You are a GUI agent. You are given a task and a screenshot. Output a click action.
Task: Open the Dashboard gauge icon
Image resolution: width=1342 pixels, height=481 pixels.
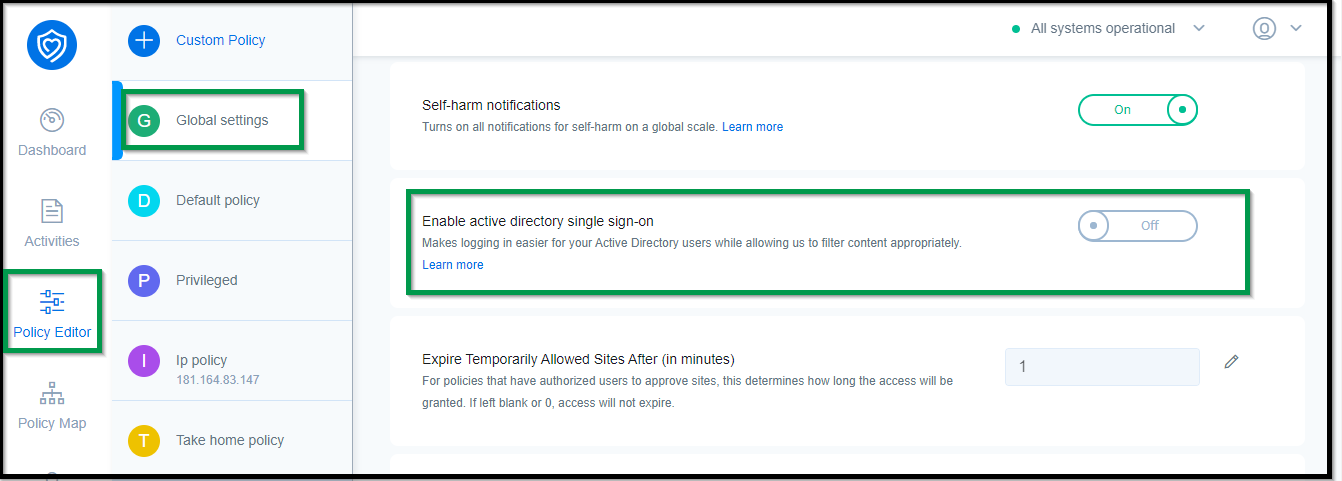(52, 121)
